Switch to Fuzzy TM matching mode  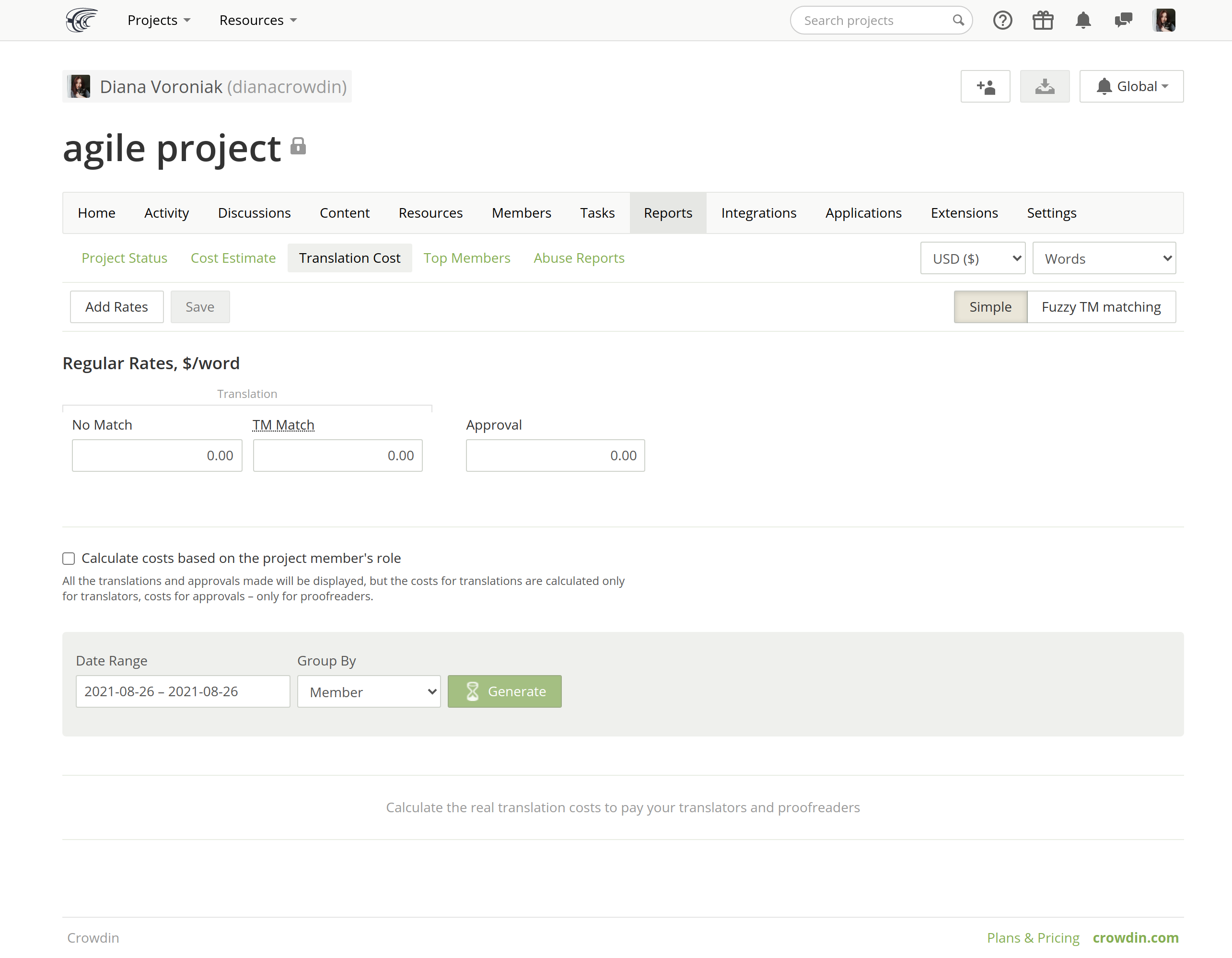click(x=1101, y=307)
